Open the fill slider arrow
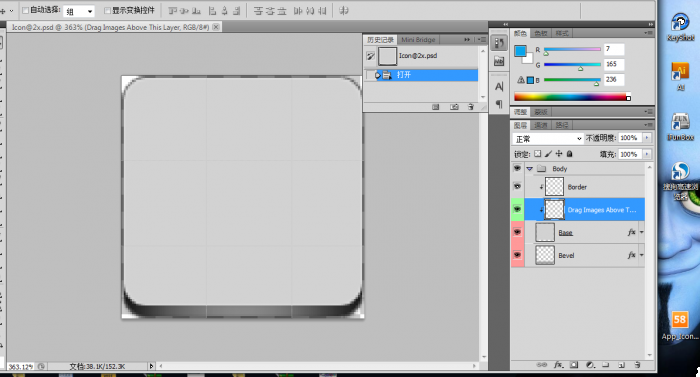Image resolution: width=700 pixels, height=377 pixels. point(647,154)
